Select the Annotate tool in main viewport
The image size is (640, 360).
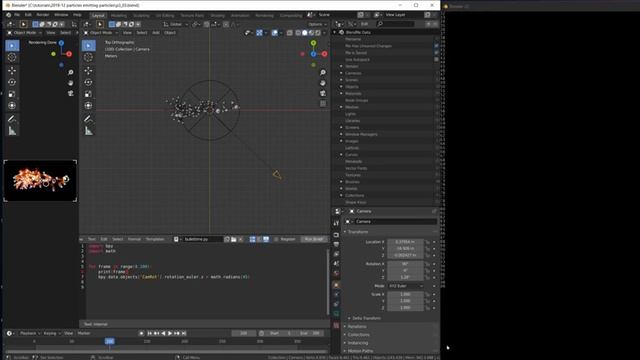88,119
